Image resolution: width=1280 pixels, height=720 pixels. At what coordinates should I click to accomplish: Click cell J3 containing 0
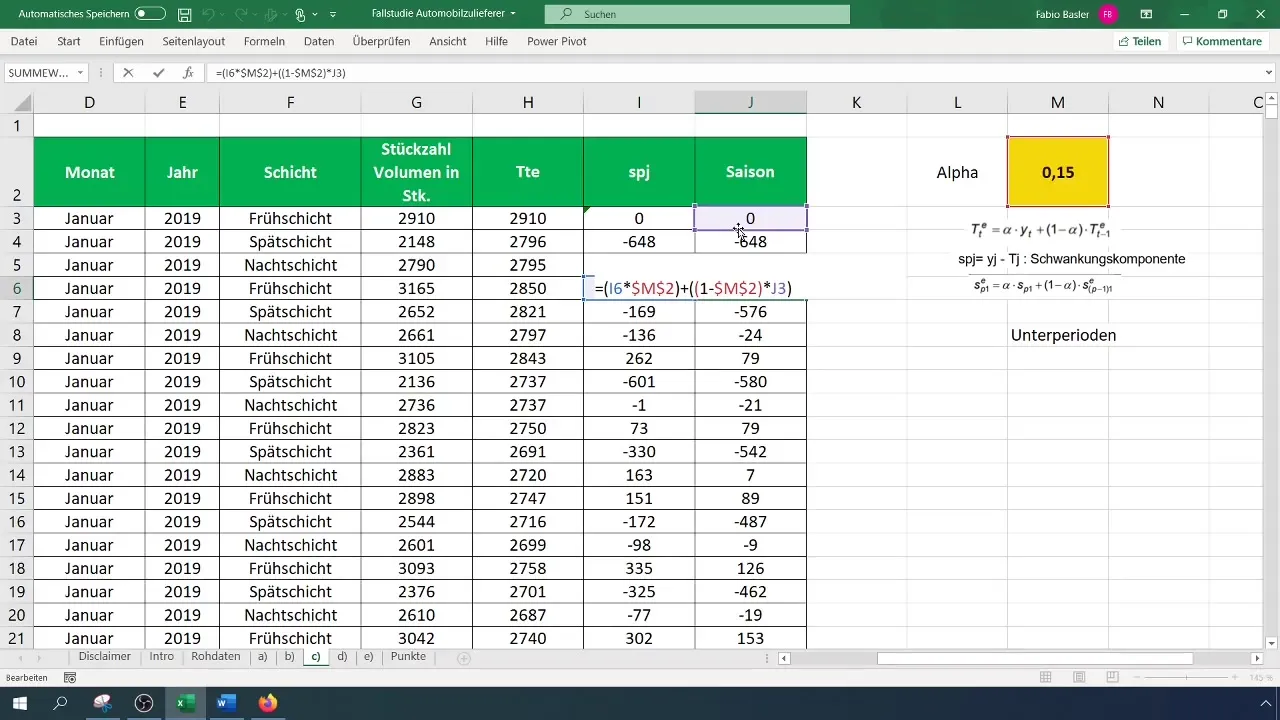point(750,218)
